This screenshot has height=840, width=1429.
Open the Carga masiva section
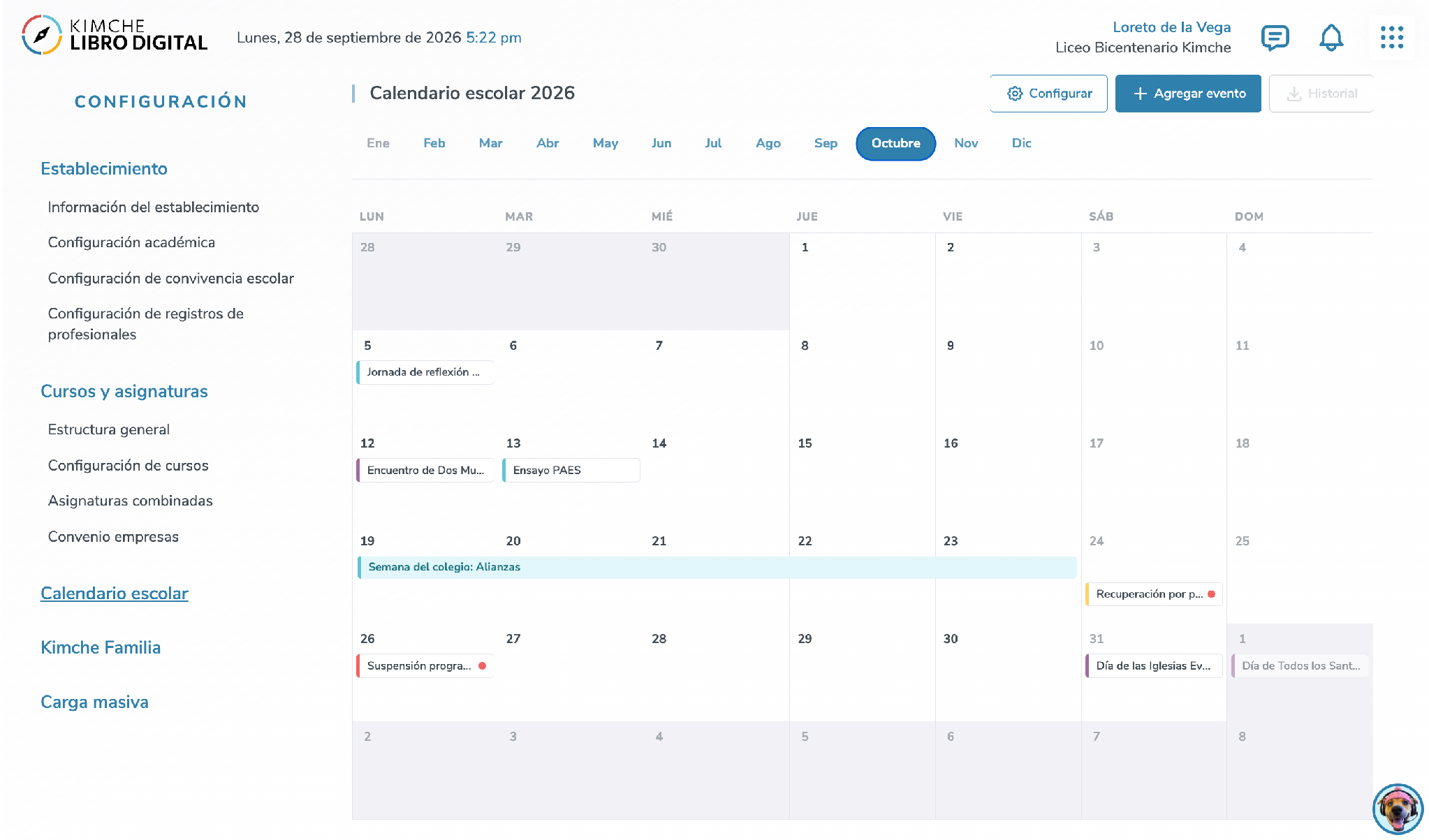94,702
